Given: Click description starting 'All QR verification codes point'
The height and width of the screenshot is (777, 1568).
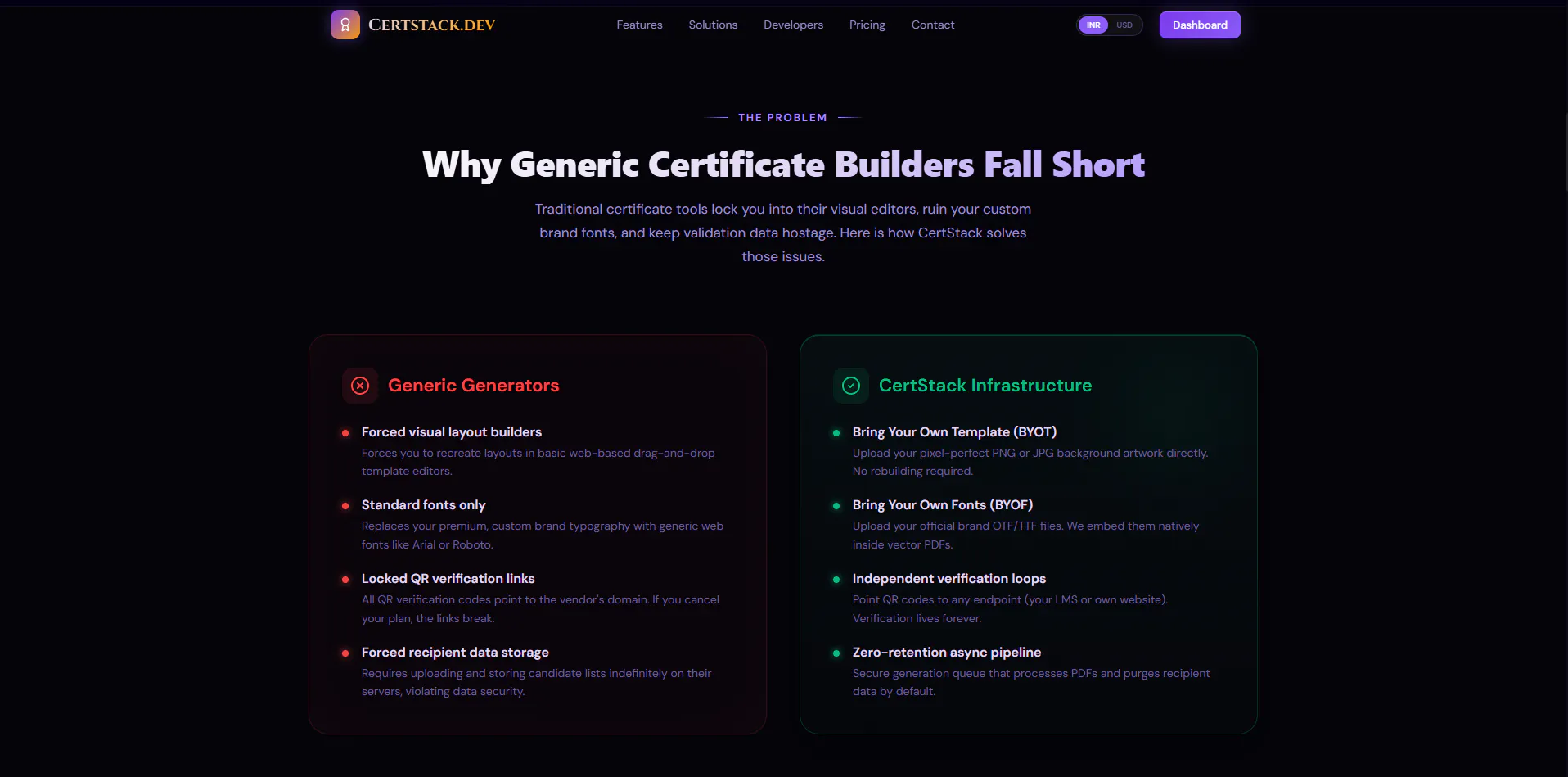Looking at the screenshot, I should point(541,609).
